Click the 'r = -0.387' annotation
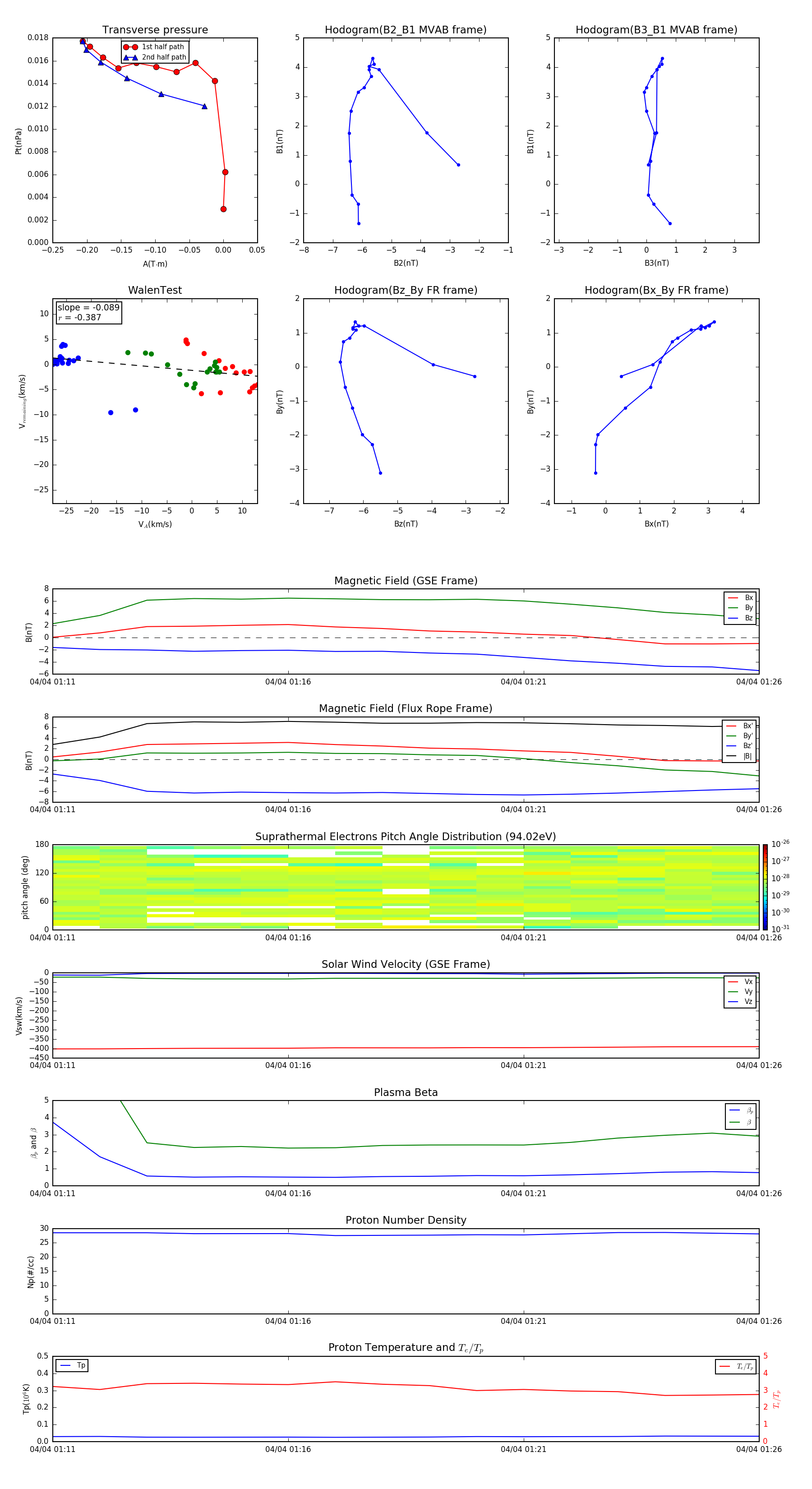812x1489 pixels. (x=80, y=317)
